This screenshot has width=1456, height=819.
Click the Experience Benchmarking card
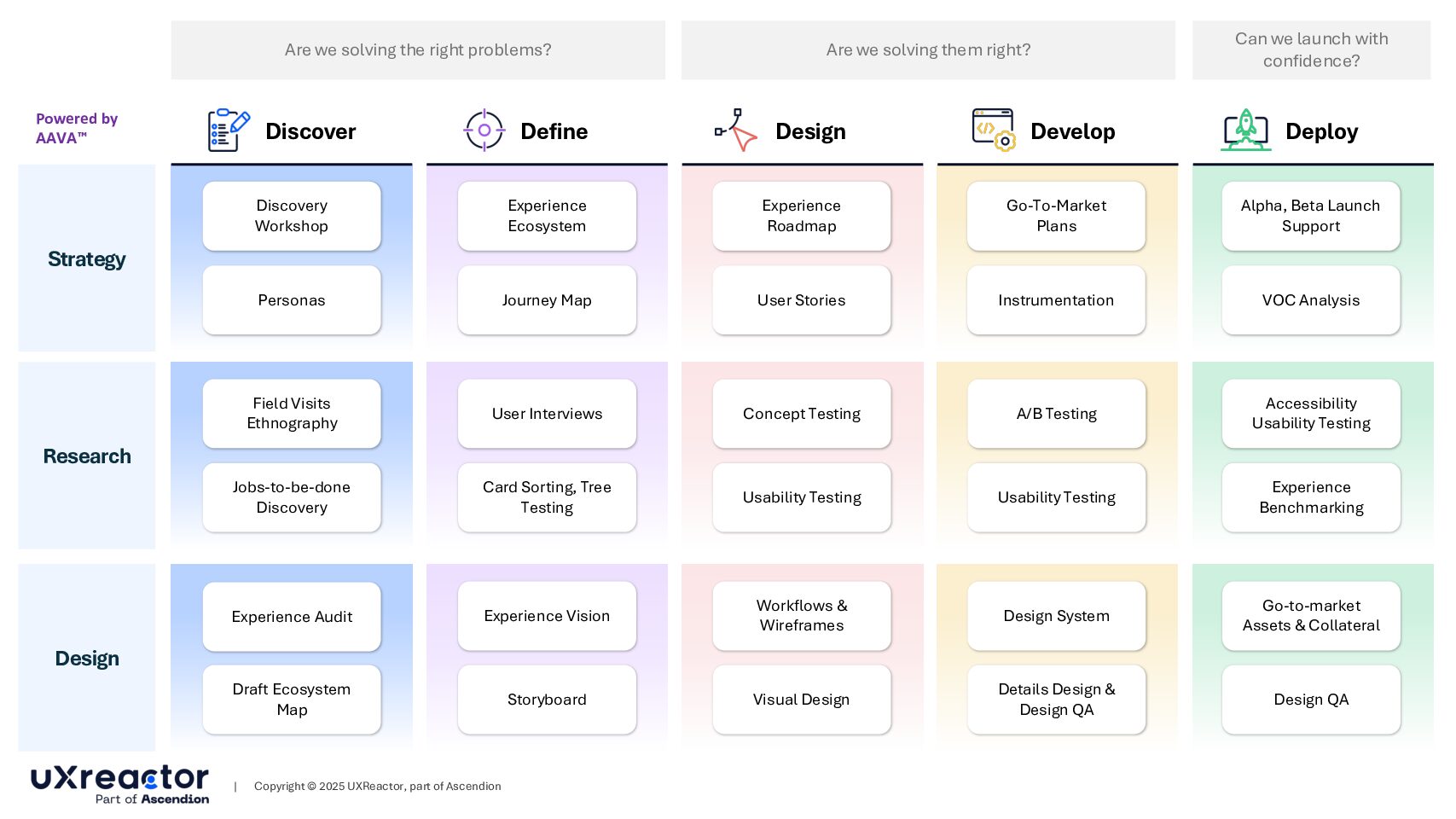pyautogui.click(x=1311, y=497)
